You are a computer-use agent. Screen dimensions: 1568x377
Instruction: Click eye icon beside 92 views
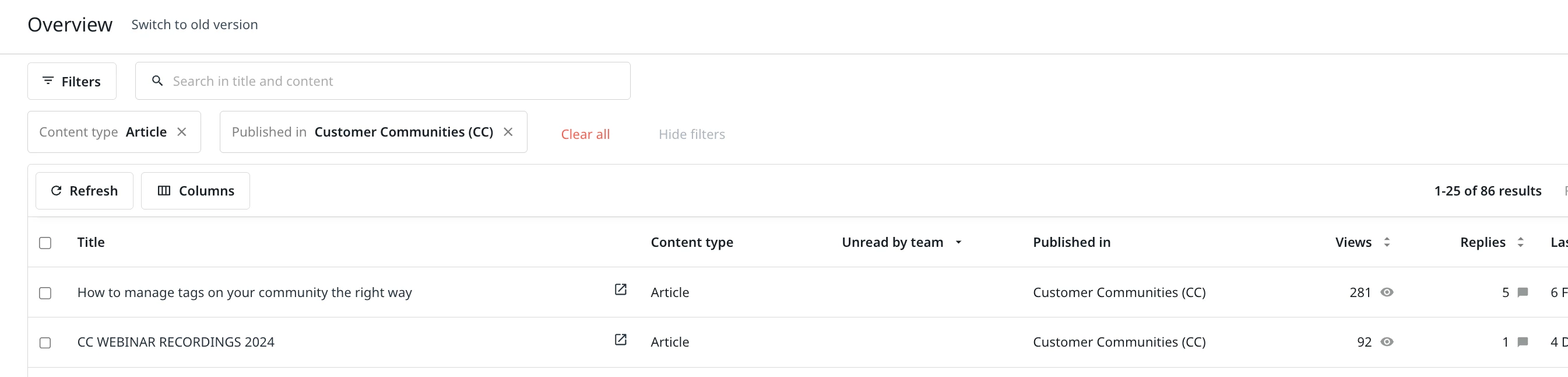click(1387, 341)
